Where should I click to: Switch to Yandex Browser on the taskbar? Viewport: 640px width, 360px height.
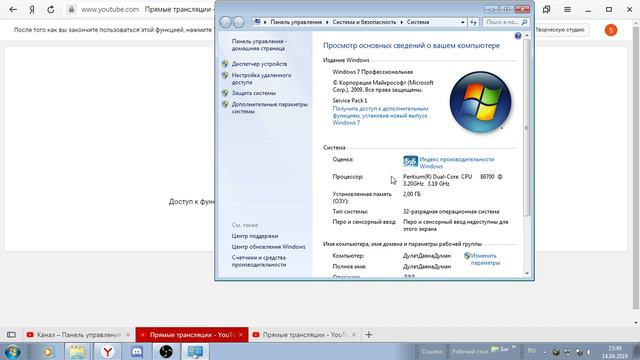pos(107,352)
